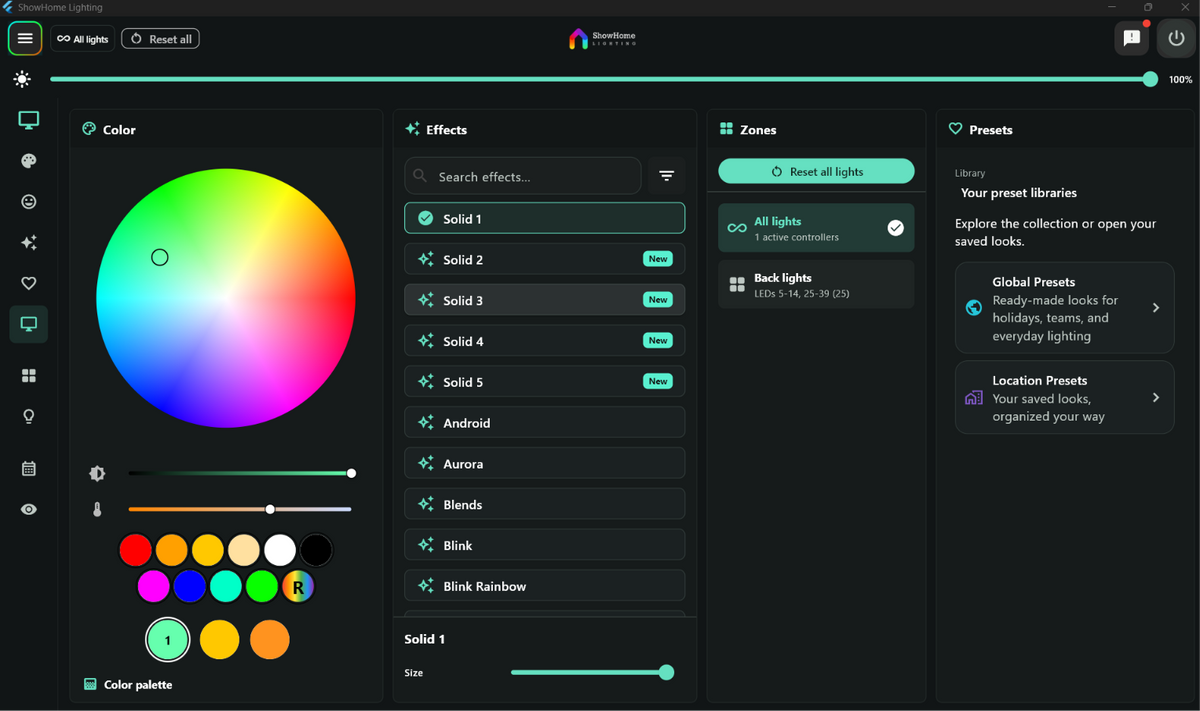
Task: Click the Color panel palette icon
Action: click(89, 129)
